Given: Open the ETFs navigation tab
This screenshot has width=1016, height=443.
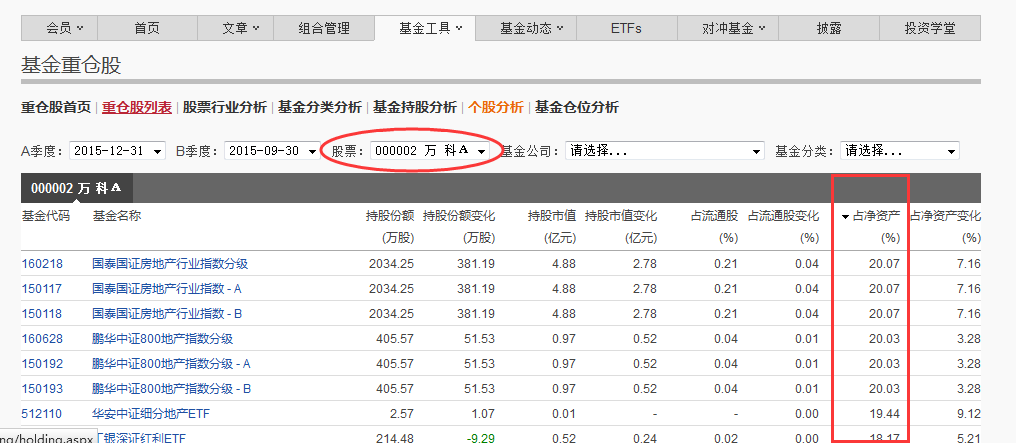Looking at the screenshot, I should (x=626, y=28).
